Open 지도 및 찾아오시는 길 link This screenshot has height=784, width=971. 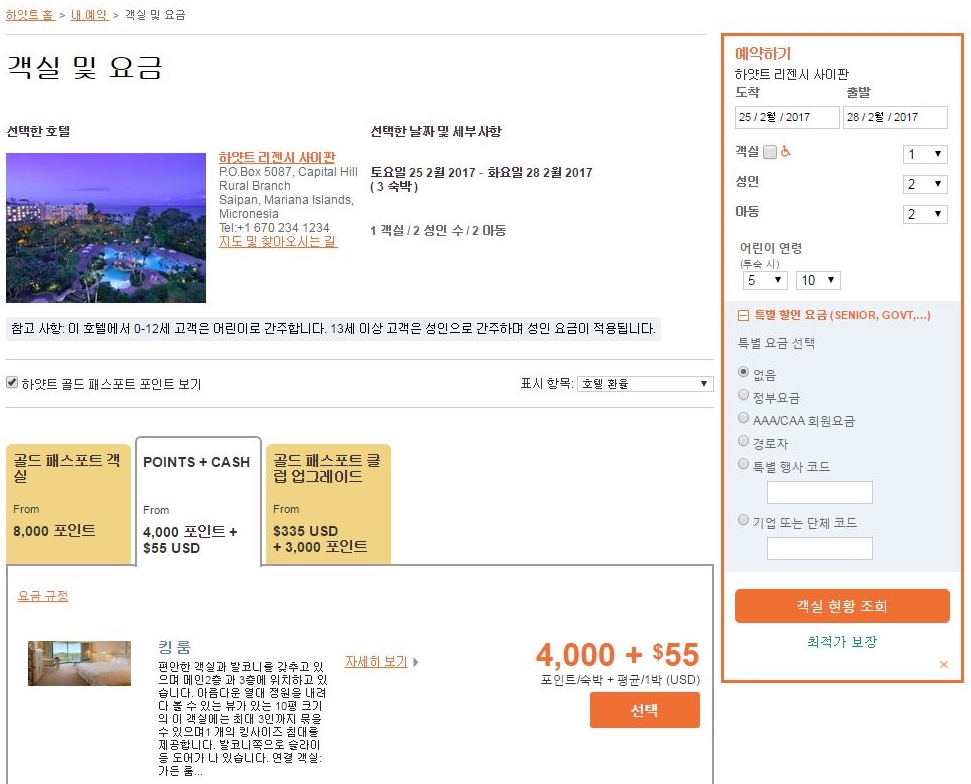point(278,242)
